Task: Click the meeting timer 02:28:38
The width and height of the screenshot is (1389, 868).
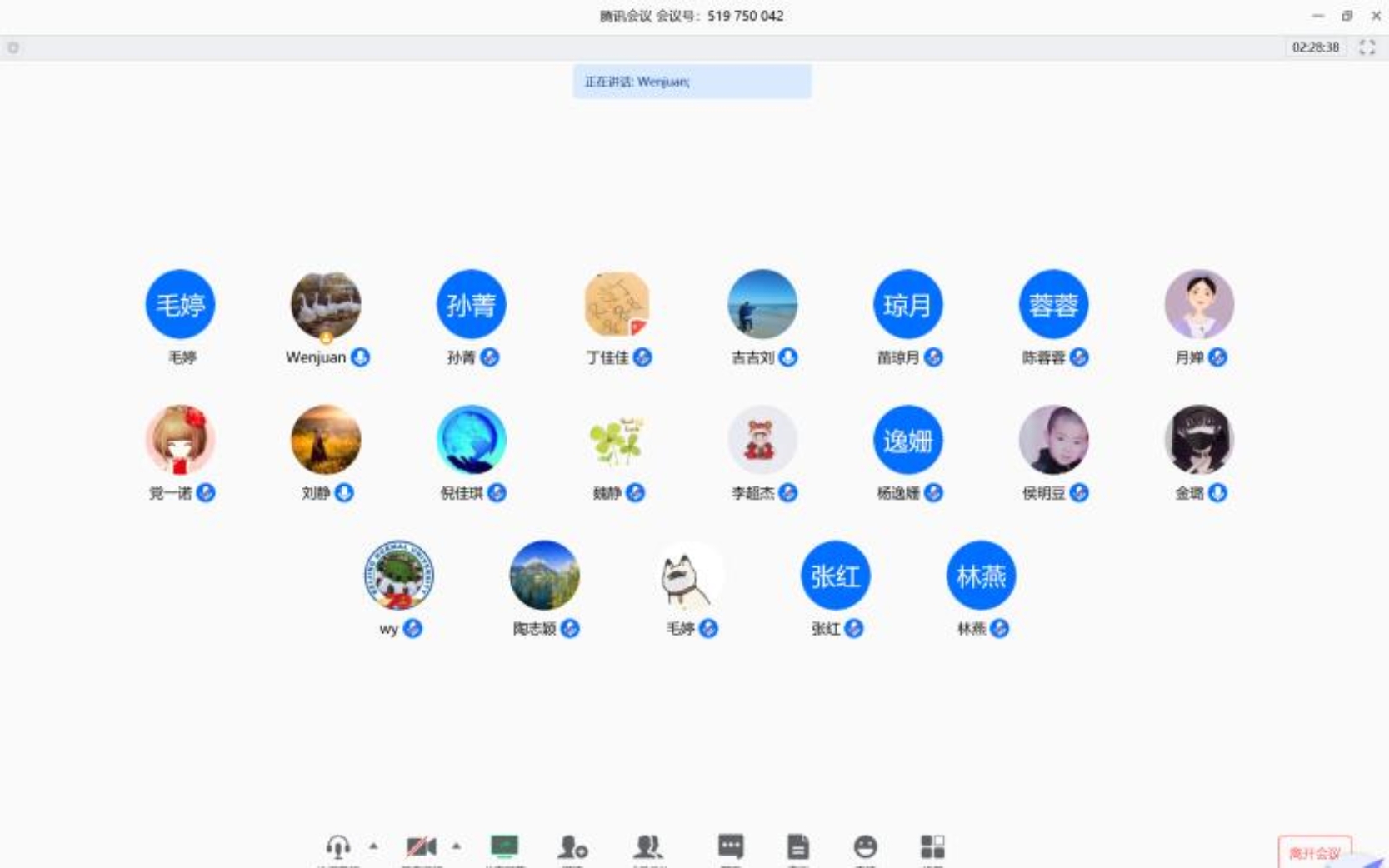Action: point(1315,47)
